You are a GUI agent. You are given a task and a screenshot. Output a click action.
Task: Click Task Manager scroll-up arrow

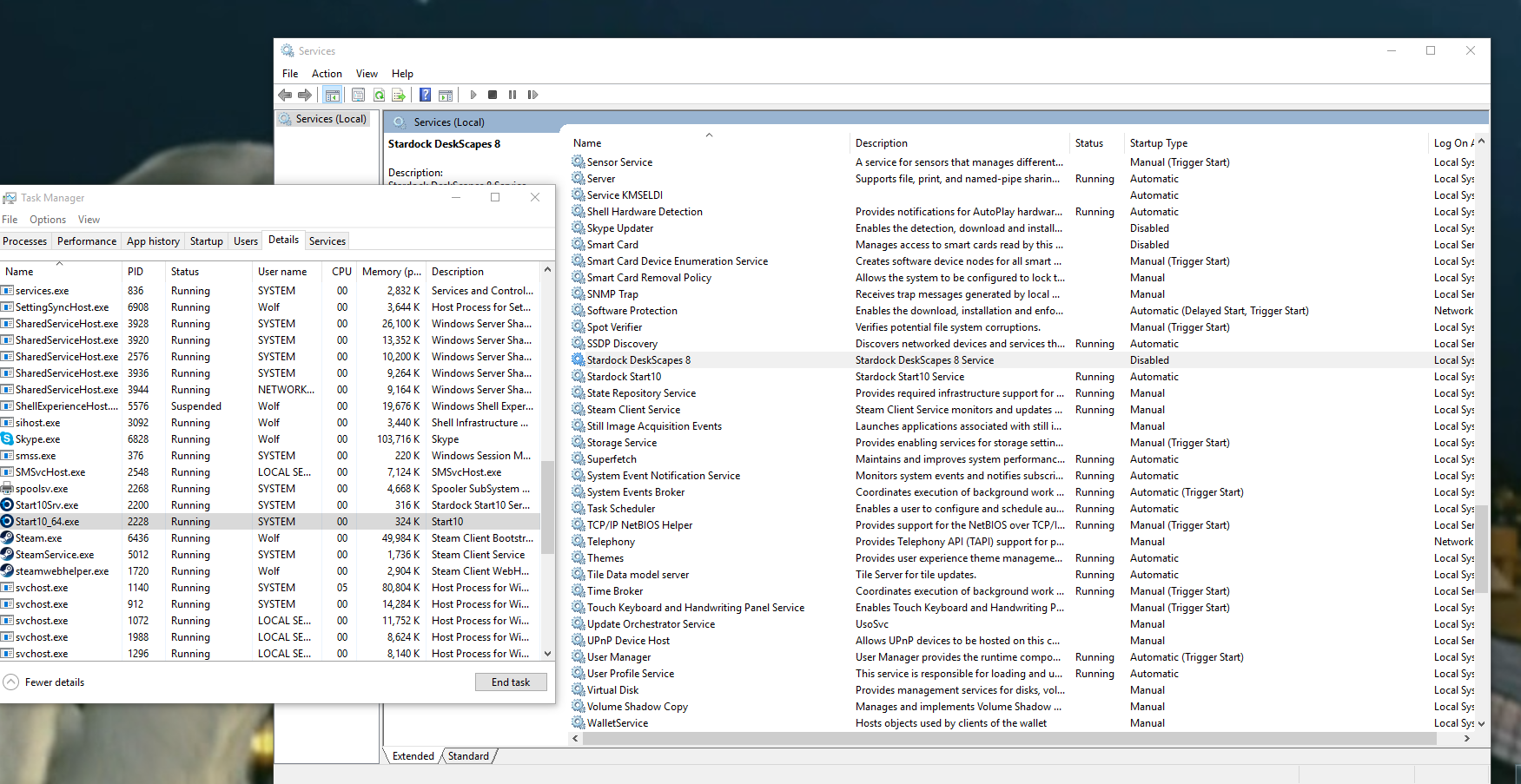pos(547,270)
